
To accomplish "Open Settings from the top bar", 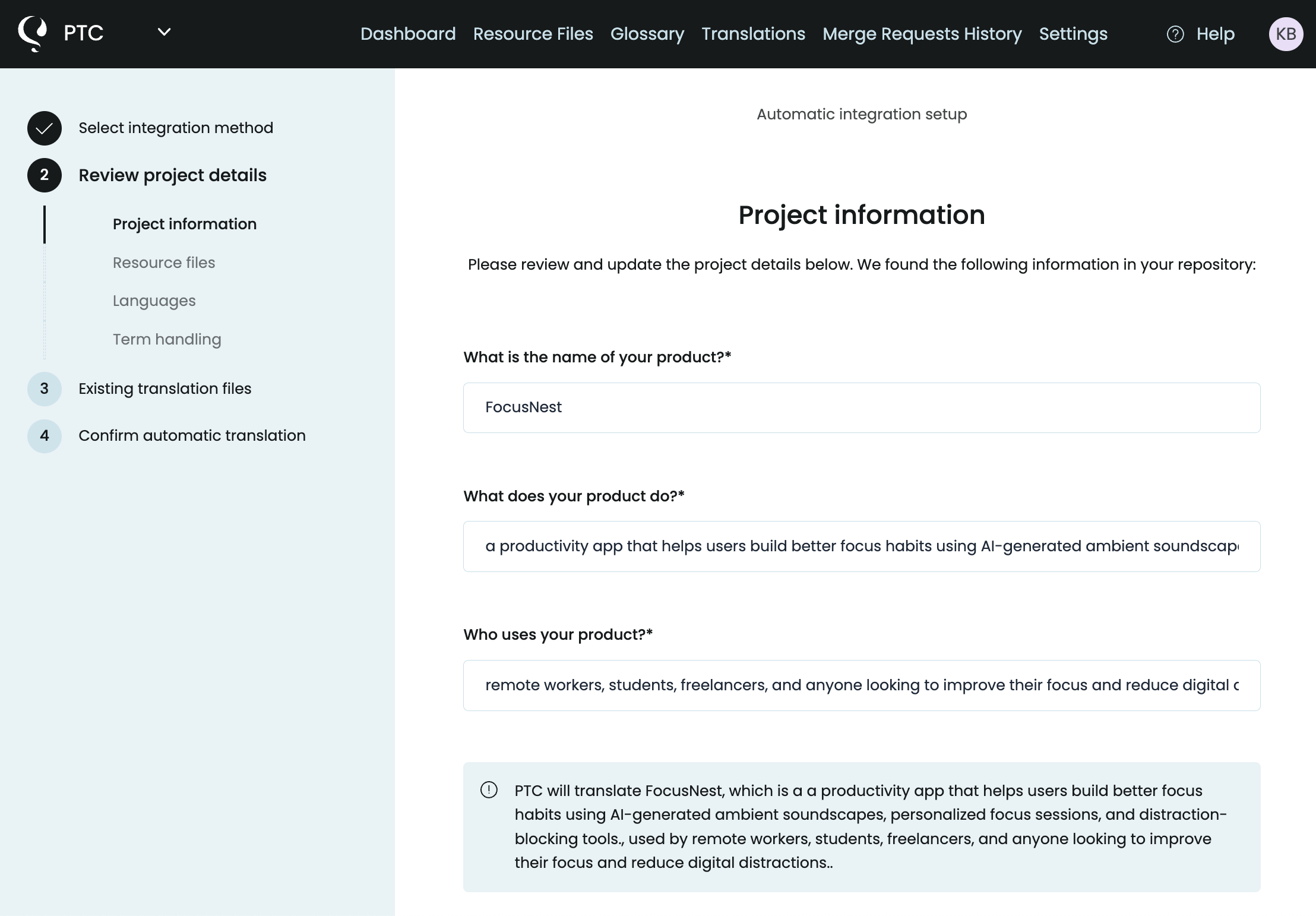I will (1073, 34).
